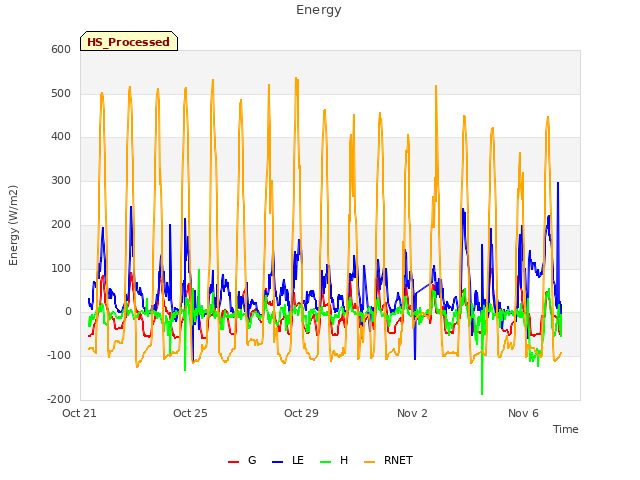Click the 0 y-axis tick label
Image resolution: width=640 pixels, height=480 pixels.
pyautogui.click(x=68, y=312)
